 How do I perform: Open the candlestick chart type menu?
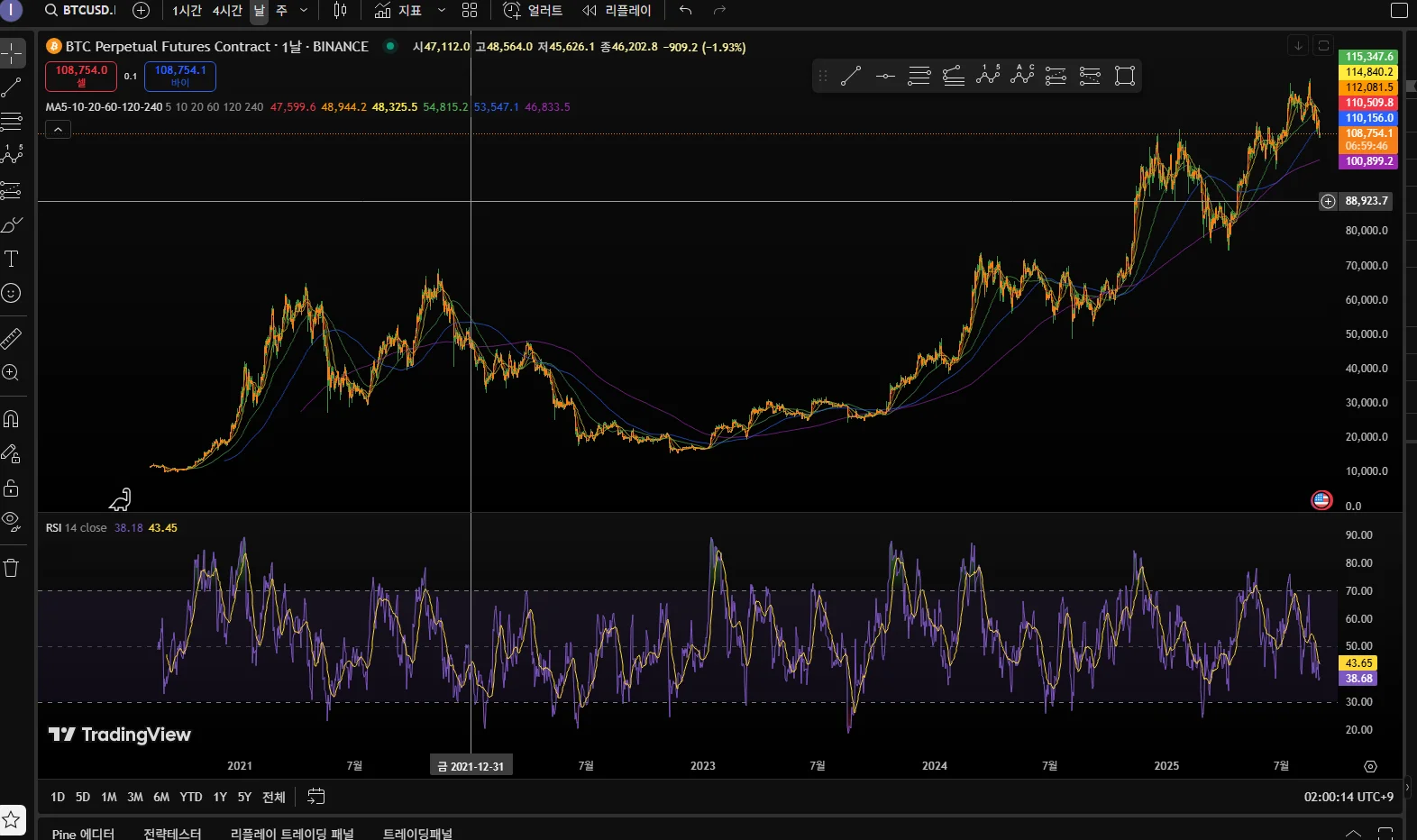(x=340, y=11)
